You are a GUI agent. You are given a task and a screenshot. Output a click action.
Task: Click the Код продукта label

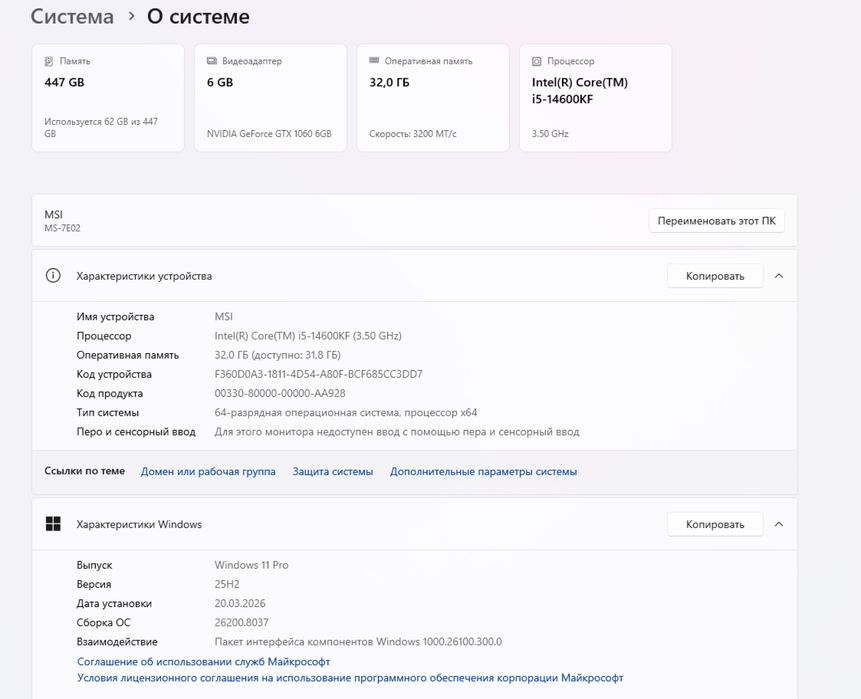coord(110,393)
